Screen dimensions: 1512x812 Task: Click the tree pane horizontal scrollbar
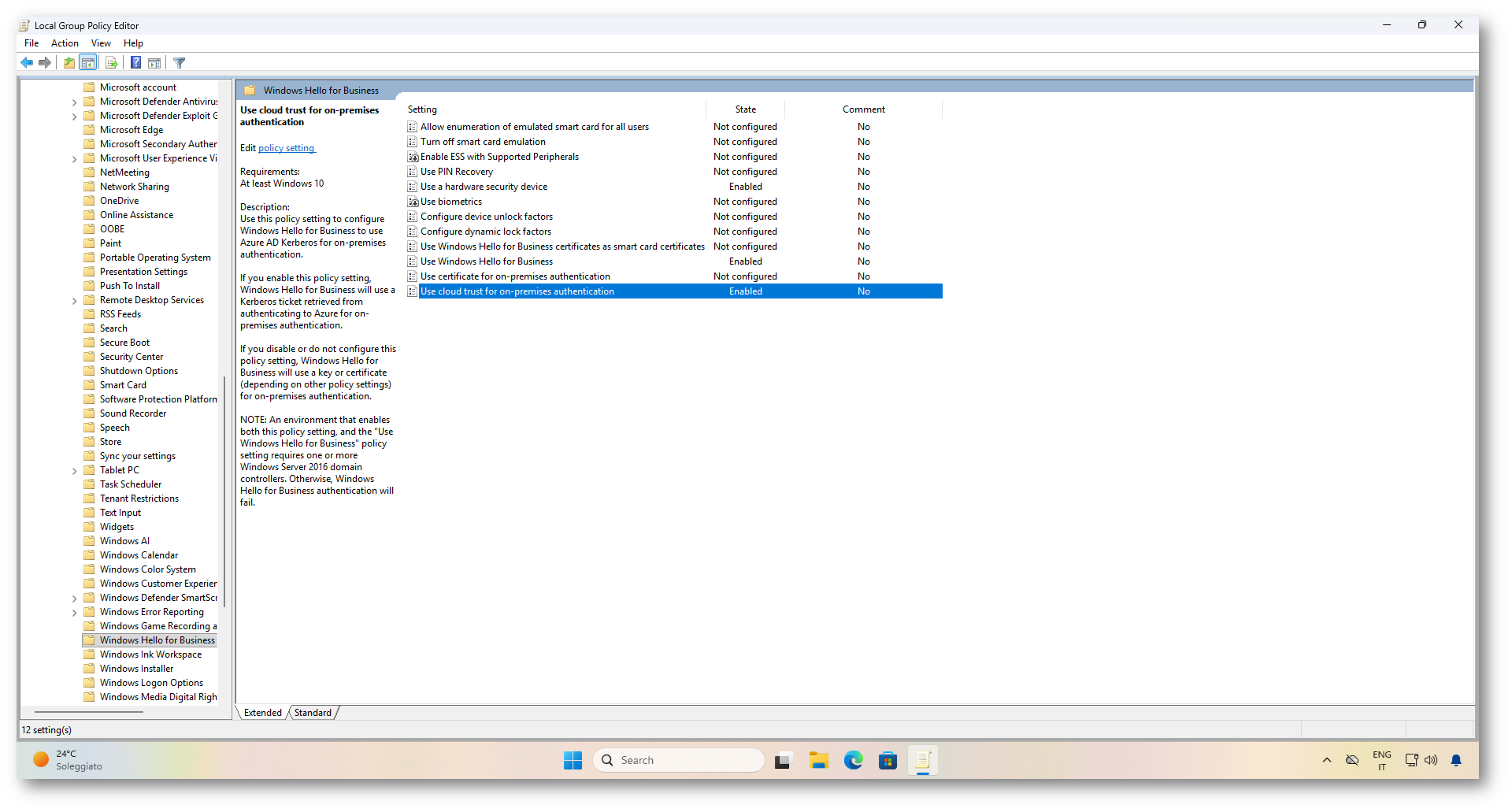[88, 711]
